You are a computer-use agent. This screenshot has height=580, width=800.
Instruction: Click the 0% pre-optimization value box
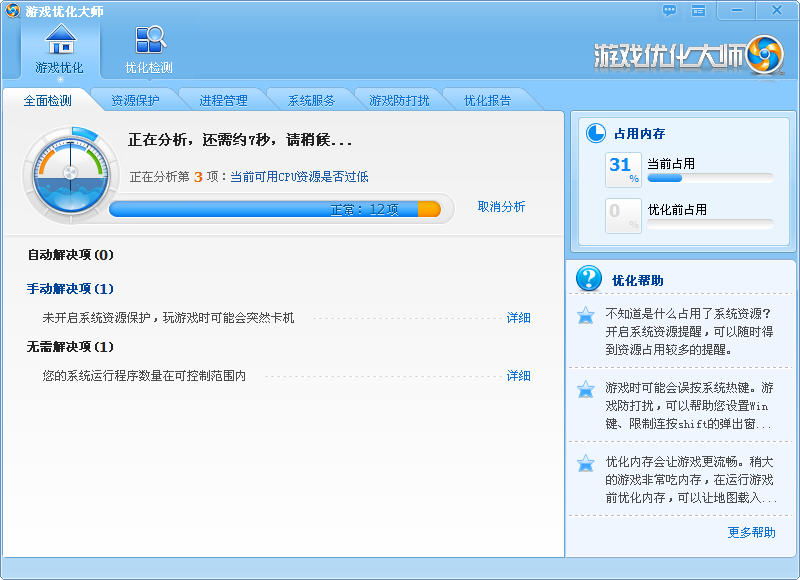coord(623,216)
